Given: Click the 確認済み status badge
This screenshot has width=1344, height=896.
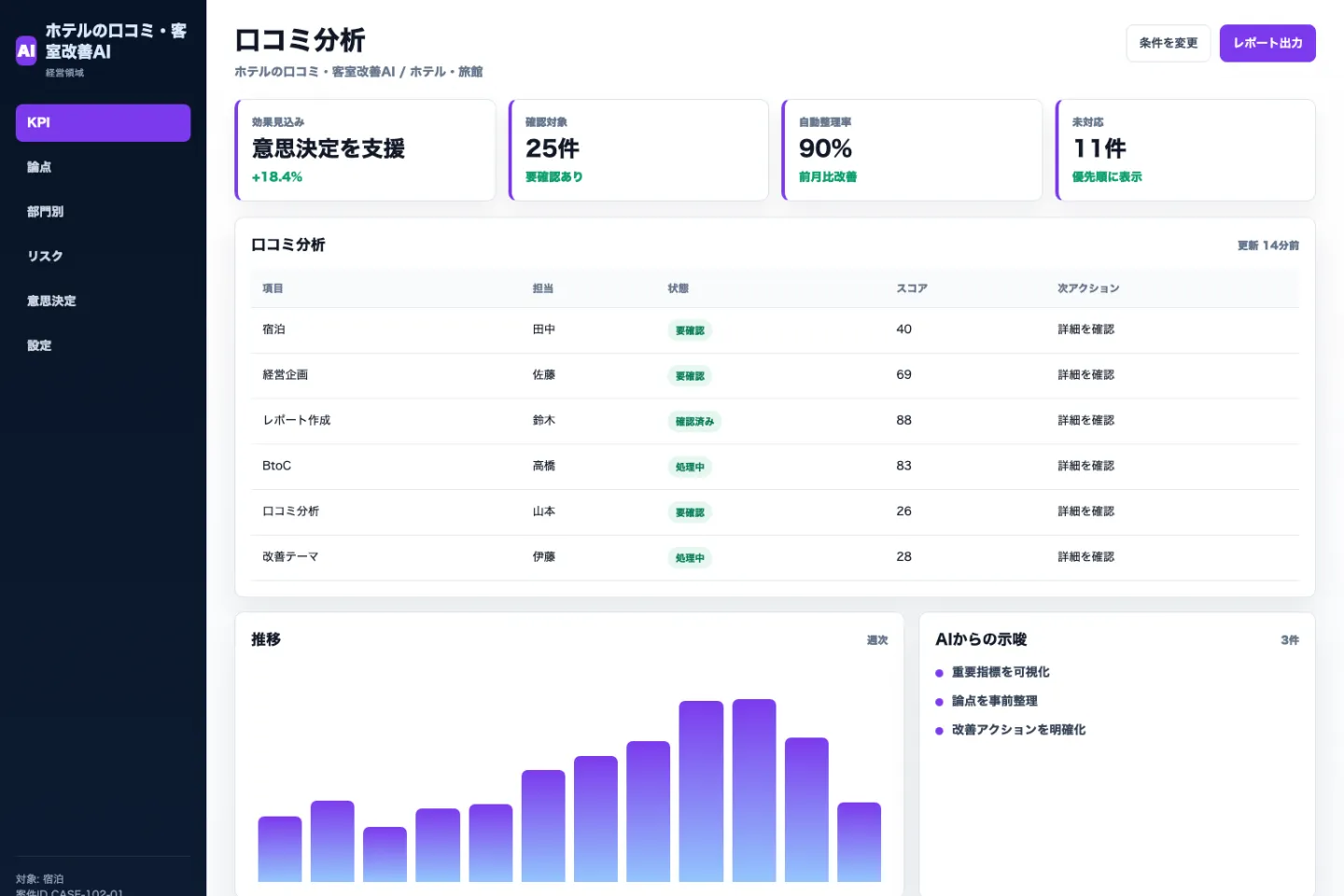Looking at the screenshot, I should click(x=694, y=422).
